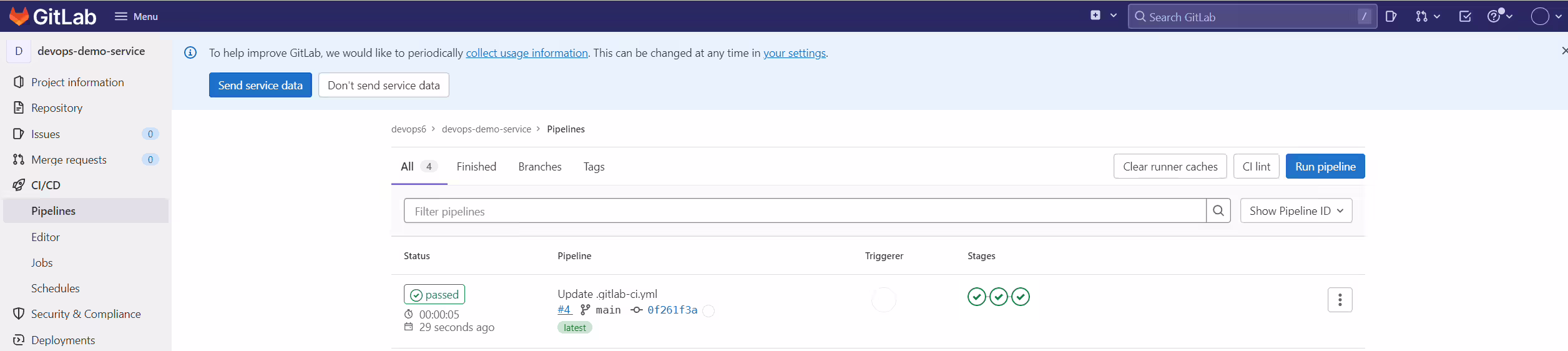Open the pipeline actions kebab menu
This screenshot has height=351, width=1568.
(x=1340, y=300)
